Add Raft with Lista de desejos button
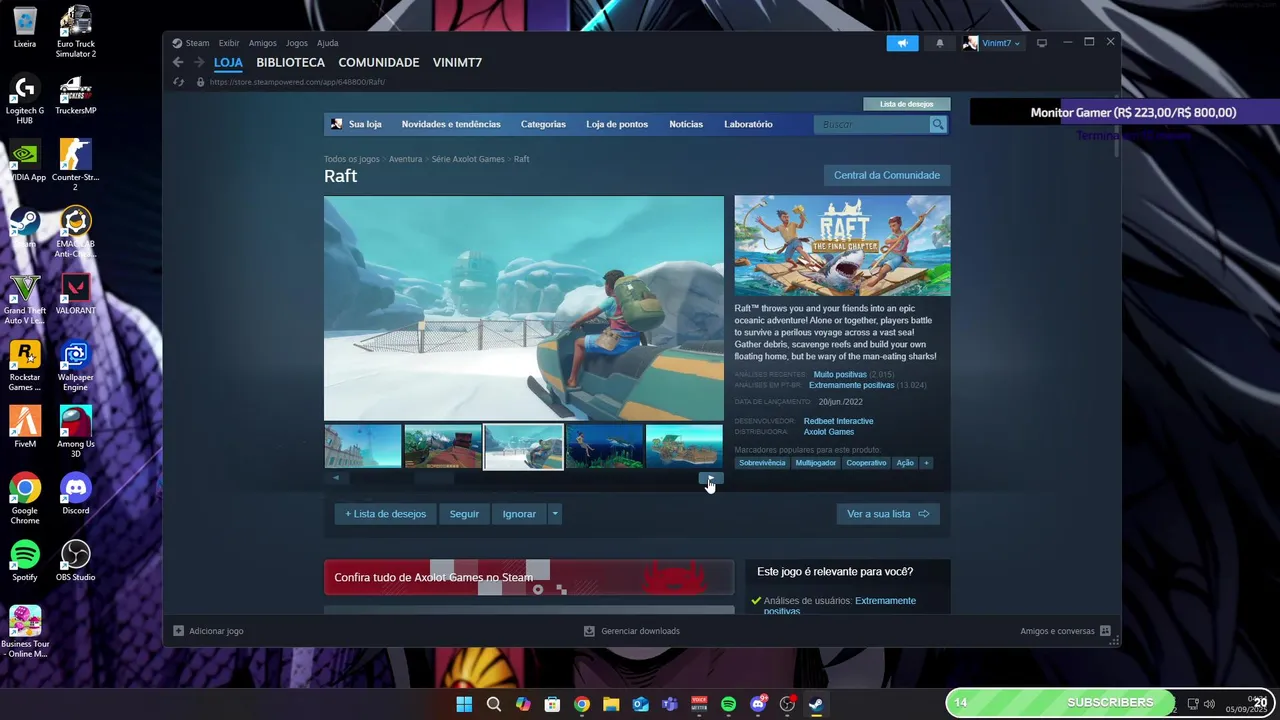Image resolution: width=1280 pixels, height=720 pixels. click(386, 514)
